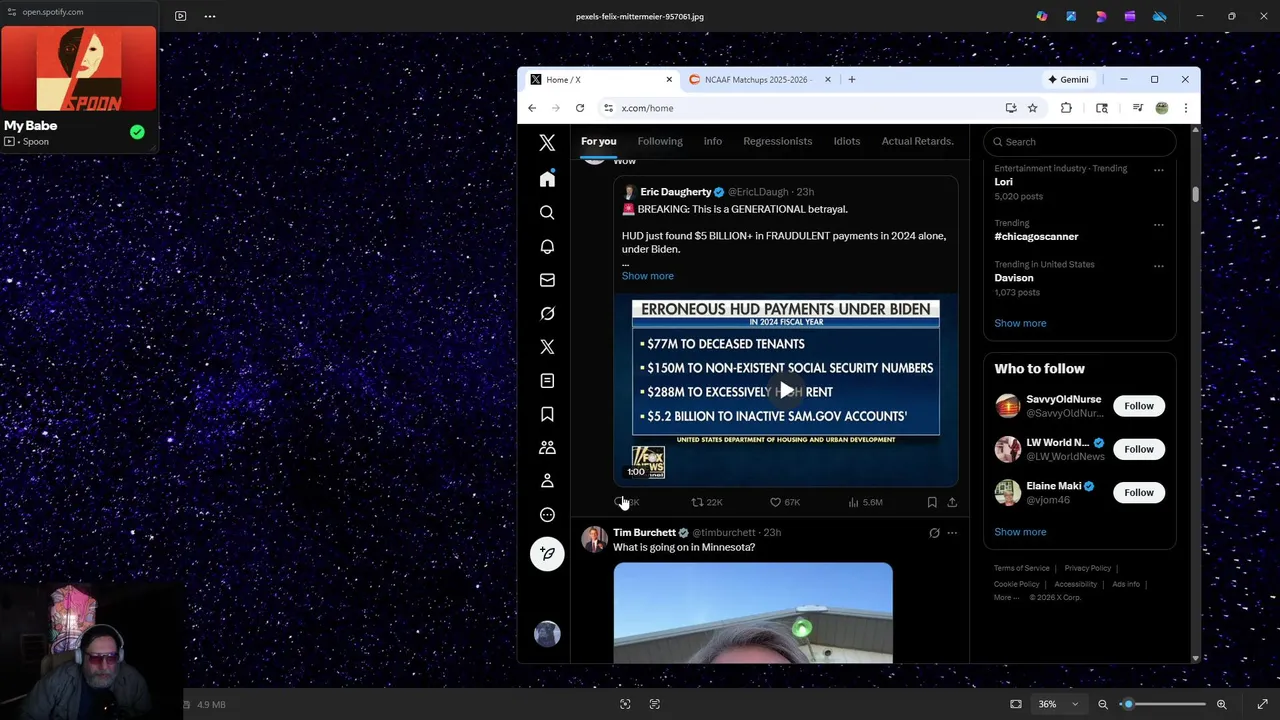
Task: Open Notifications bell in X sidebar
Action: click(x=547, y=246)
